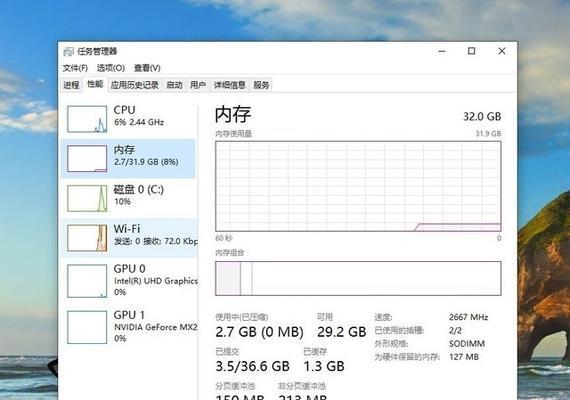Open the 磁盘 0 (C:) disk graph
This screenshot has height=400, width=570.
(x=128, y=198)
